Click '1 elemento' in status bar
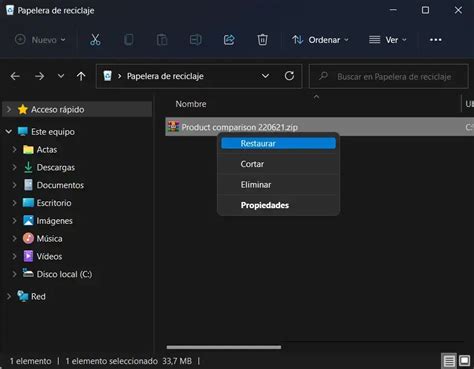 (30, 361)
